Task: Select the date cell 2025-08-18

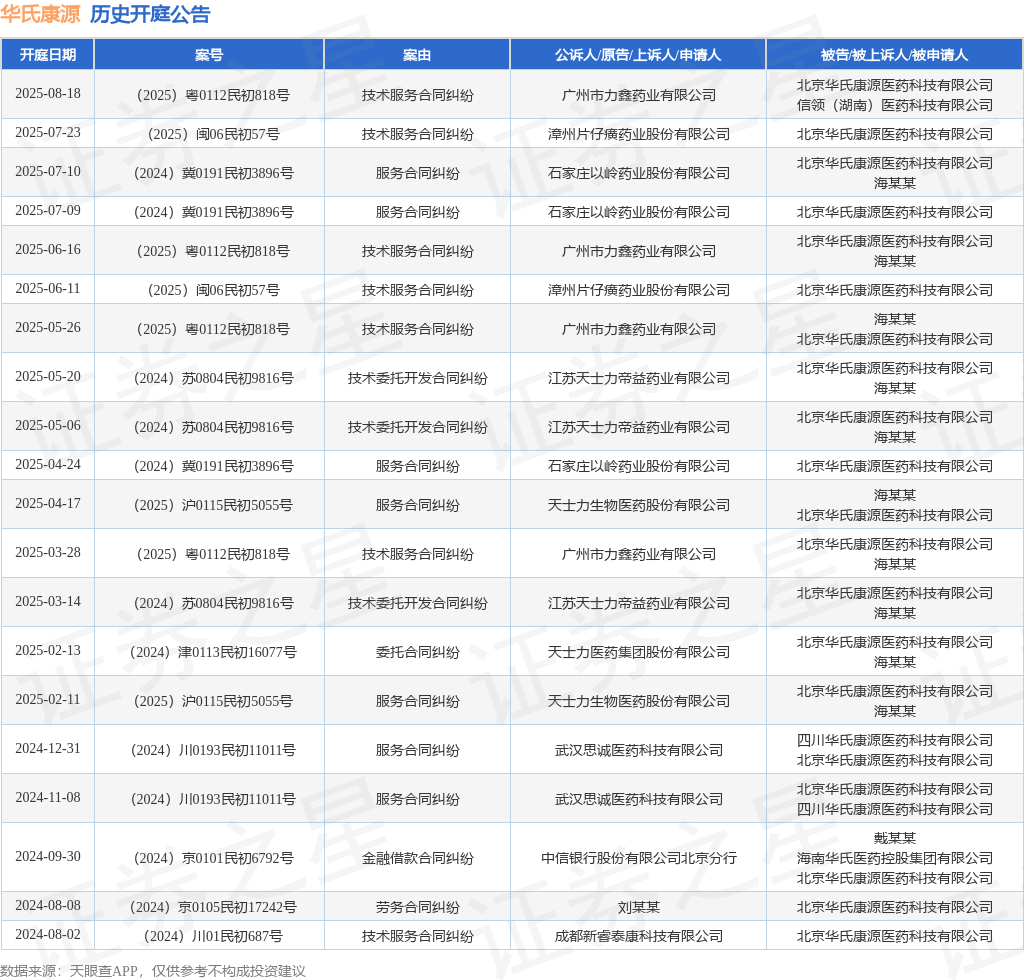Action: [x=48, y=94]
